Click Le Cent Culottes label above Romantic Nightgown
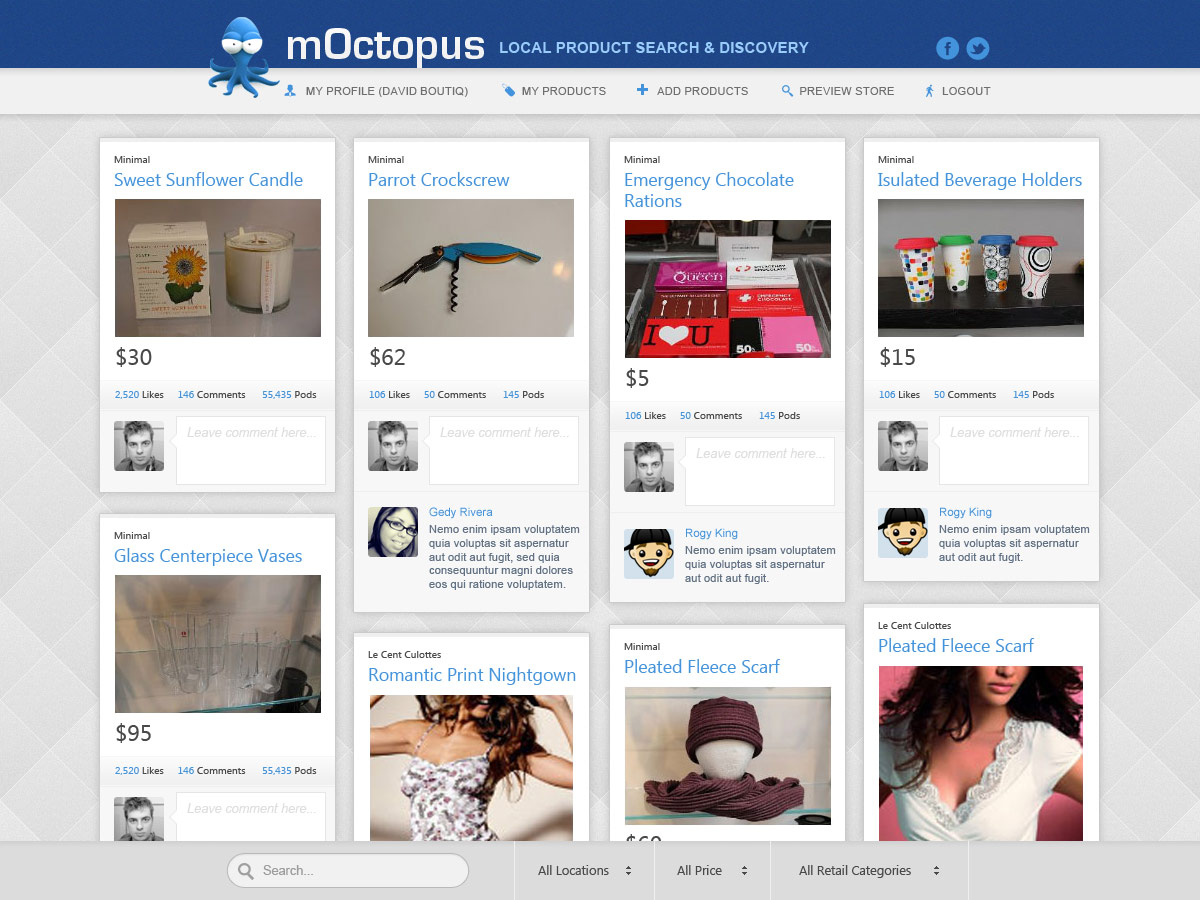1200x900 pixels. [404, 655]
